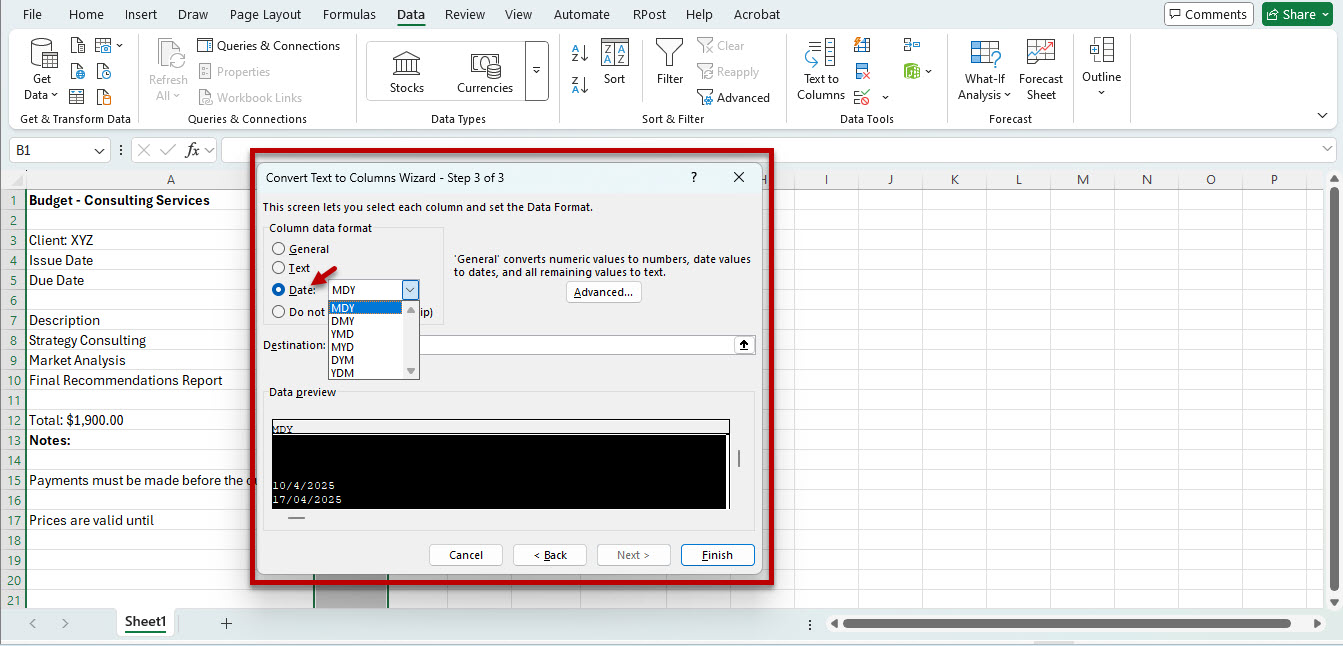Select the Date radio button
1343x646 pixels.
click(x=279, y=290)
